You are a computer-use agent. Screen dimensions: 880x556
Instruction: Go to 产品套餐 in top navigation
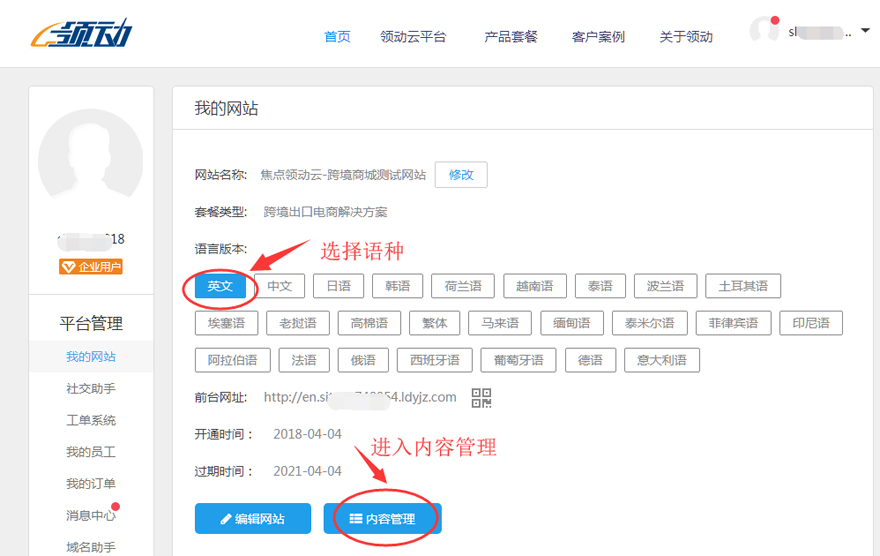pyautogui.click(x=511, y=37)
